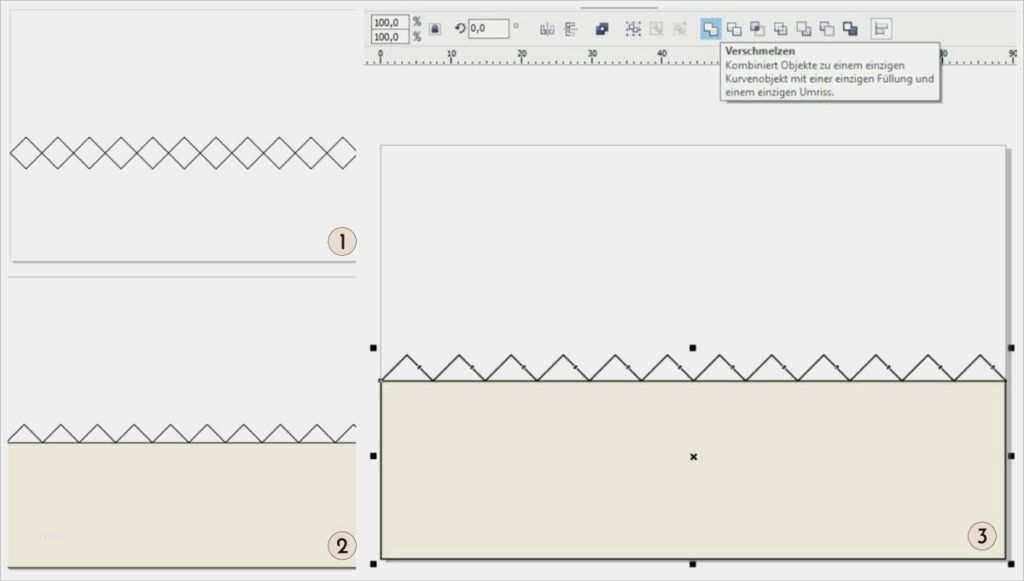This screenshot has height=581, width=1024.
Task: Choose the Back minus front icon
Action: click(x=826, y=29)
